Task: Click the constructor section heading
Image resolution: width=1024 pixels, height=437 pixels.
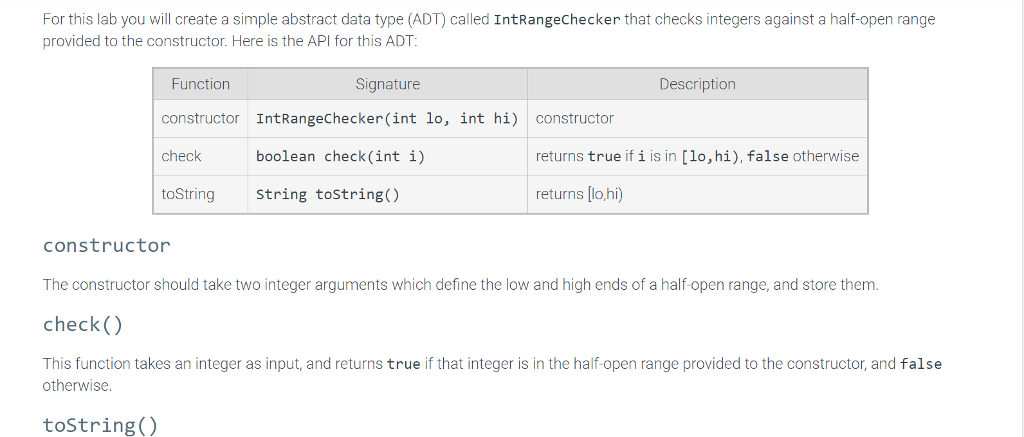Action: (x=106, y=246)
